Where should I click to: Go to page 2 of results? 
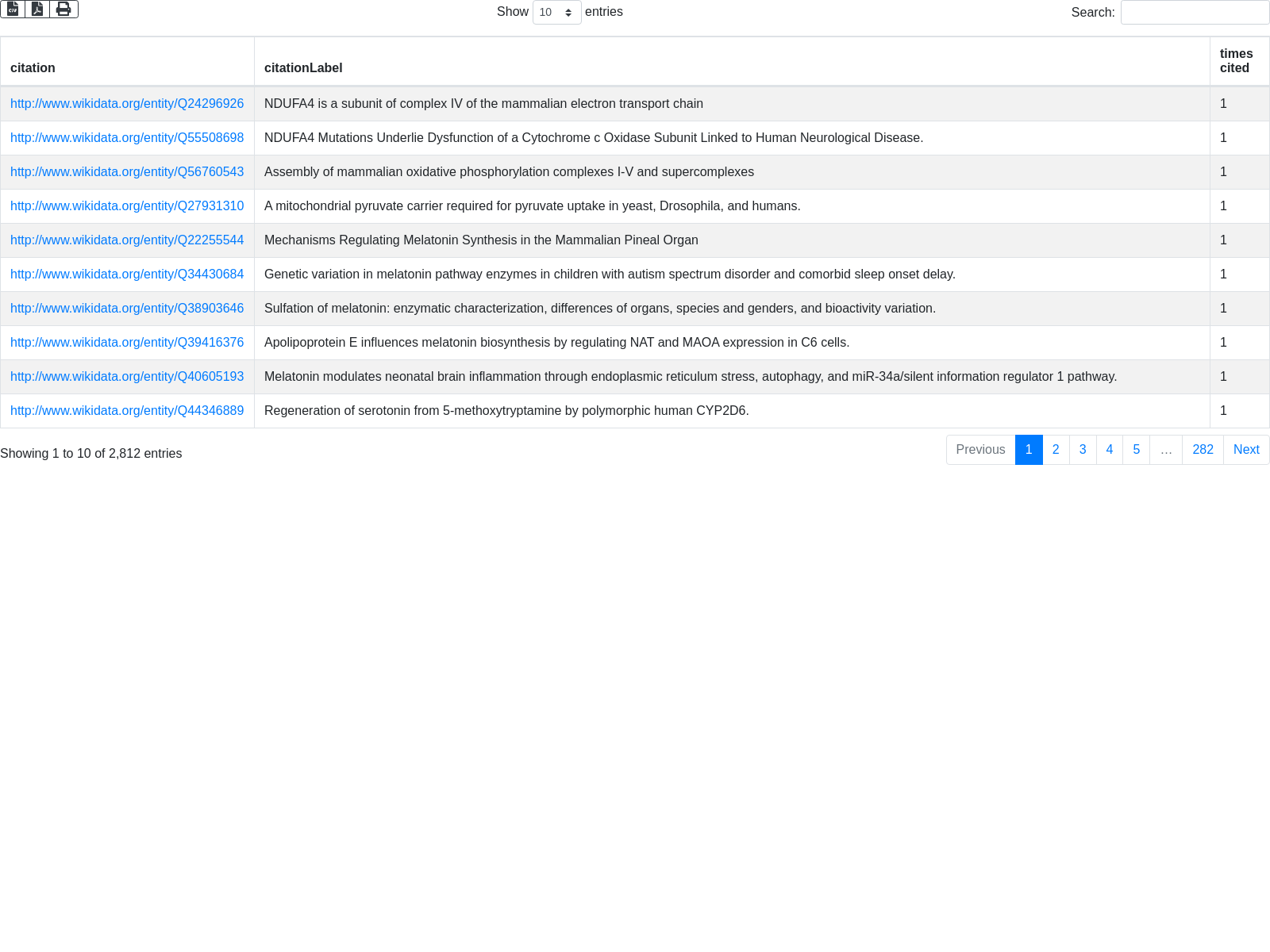click(1055, 450)
